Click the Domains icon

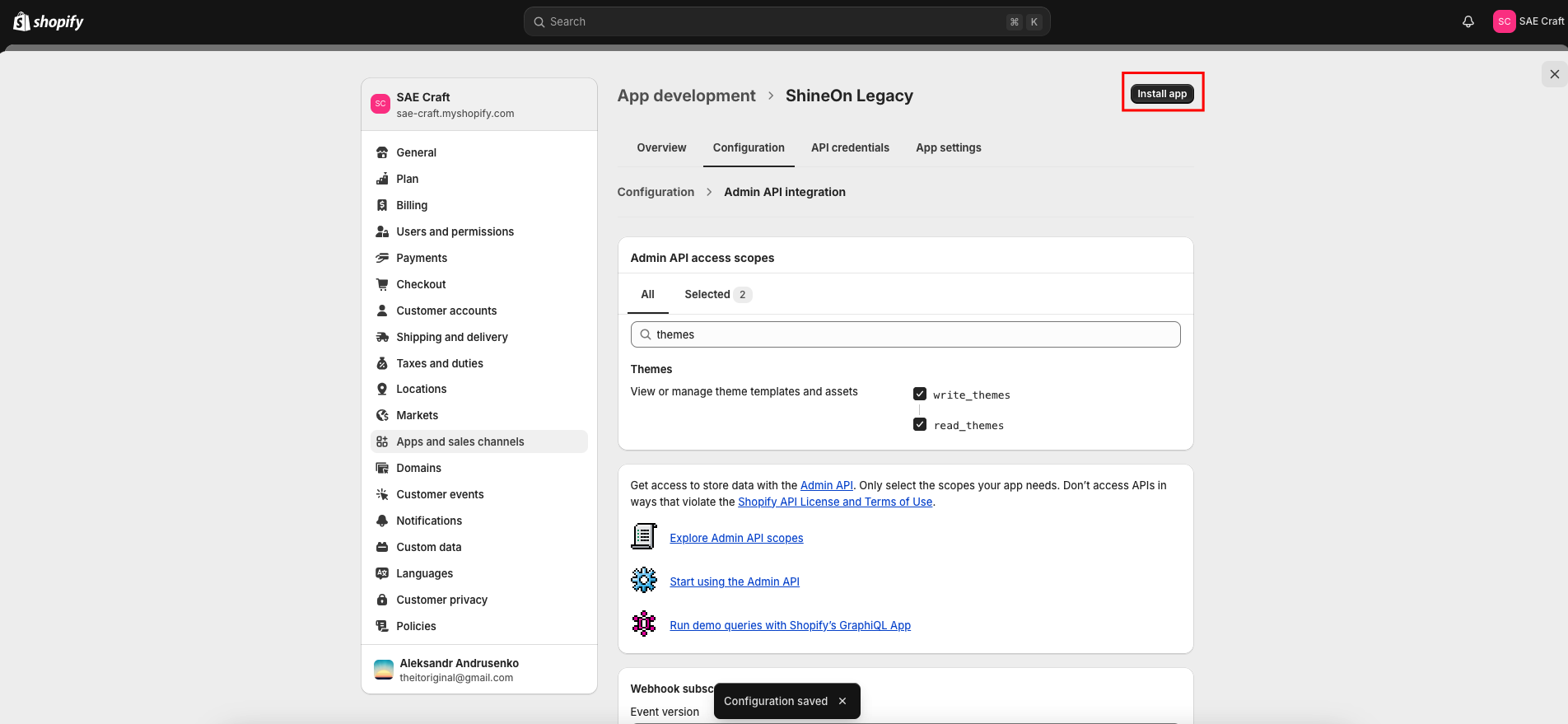382,468
